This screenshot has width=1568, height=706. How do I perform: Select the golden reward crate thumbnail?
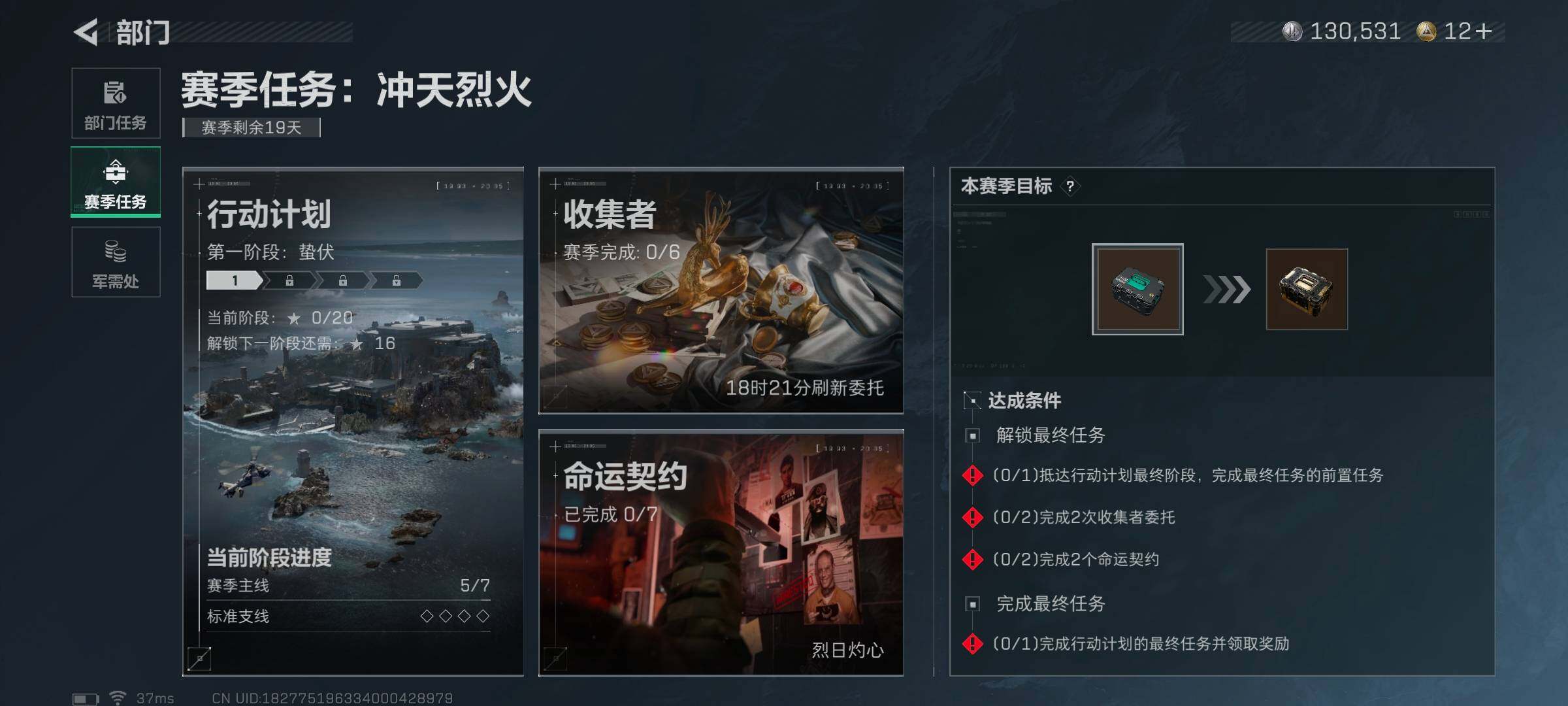(x=1307, y=289)
